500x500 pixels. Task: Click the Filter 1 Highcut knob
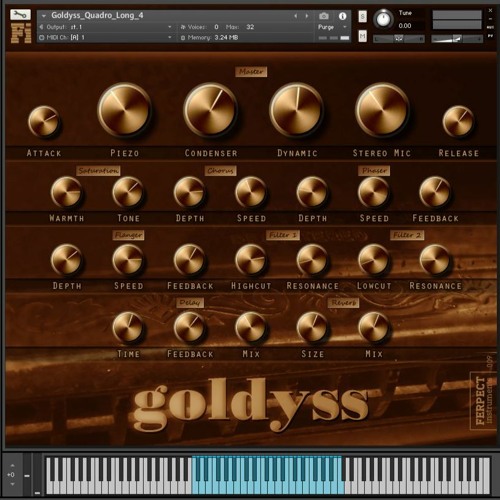tap(251, 260)
